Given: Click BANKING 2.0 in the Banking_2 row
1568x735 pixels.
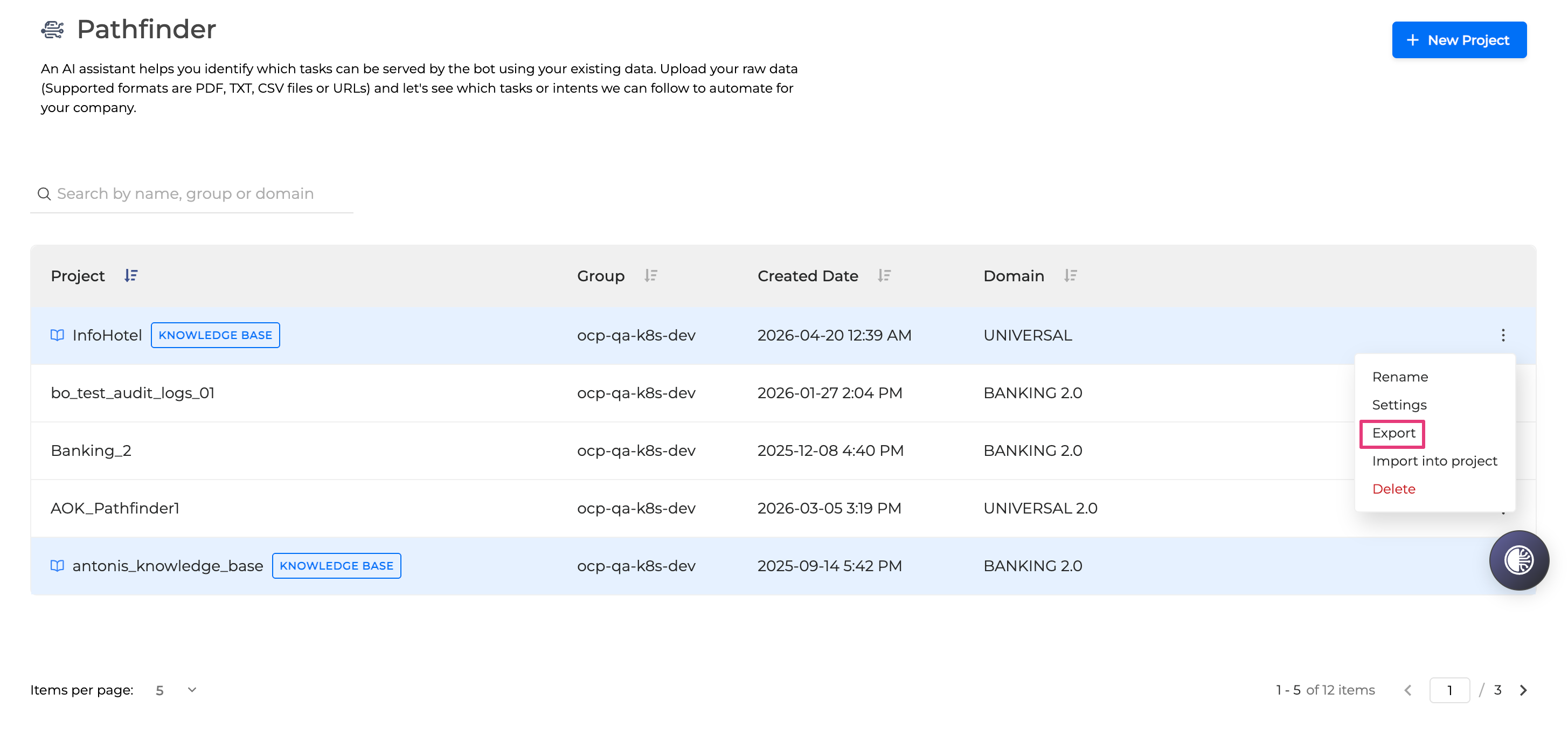Looking at the screenshot, I should [x=1032, y=450].
